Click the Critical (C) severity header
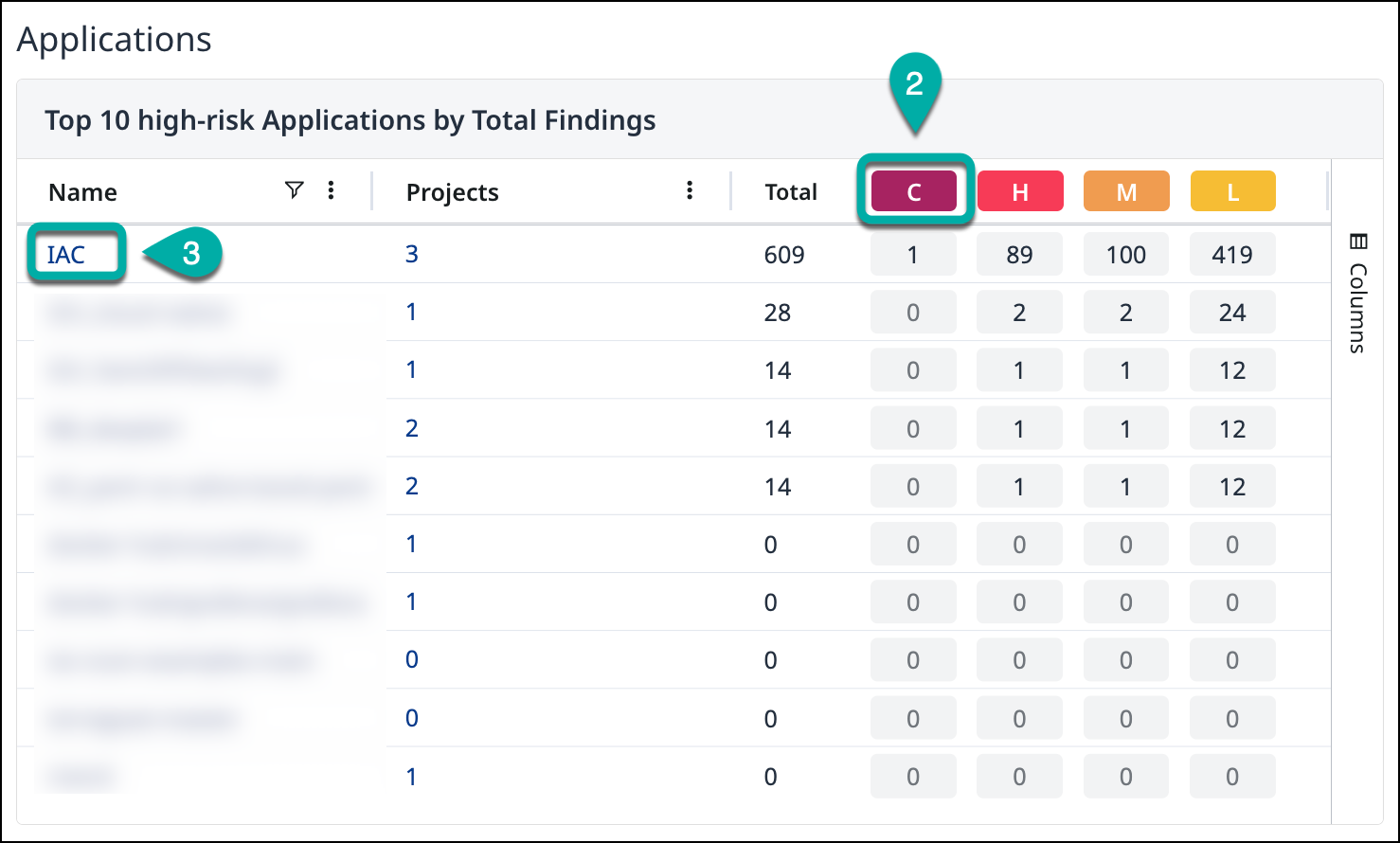Viewport: 1400px width, 843px height. click(x=914, y=191)
